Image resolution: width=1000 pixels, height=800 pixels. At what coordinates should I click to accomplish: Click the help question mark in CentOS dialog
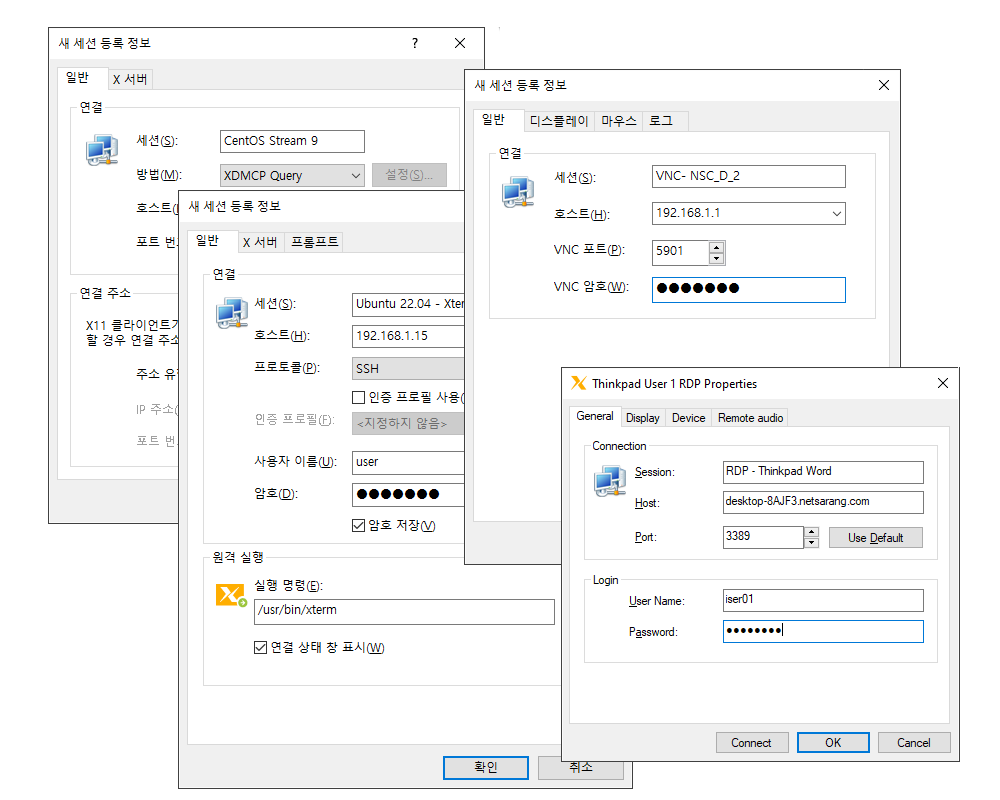point(415,43)
